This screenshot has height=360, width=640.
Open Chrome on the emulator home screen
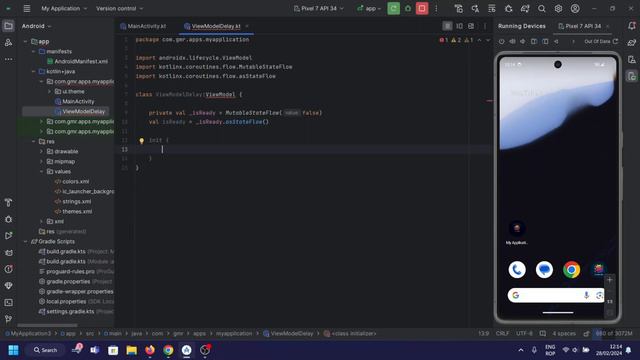click(x=571, y=270)
